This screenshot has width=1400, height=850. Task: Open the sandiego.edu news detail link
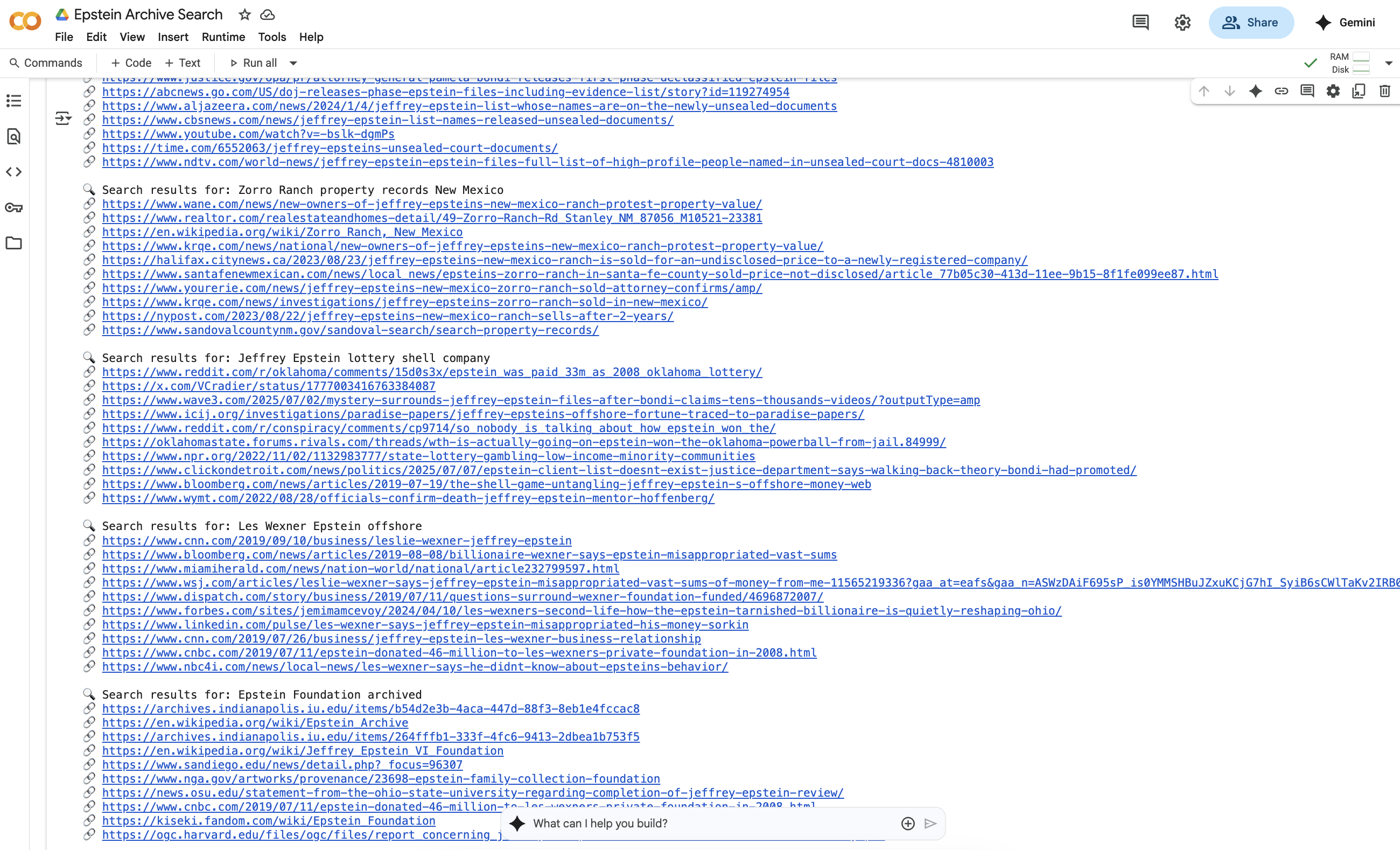point(282,765)
